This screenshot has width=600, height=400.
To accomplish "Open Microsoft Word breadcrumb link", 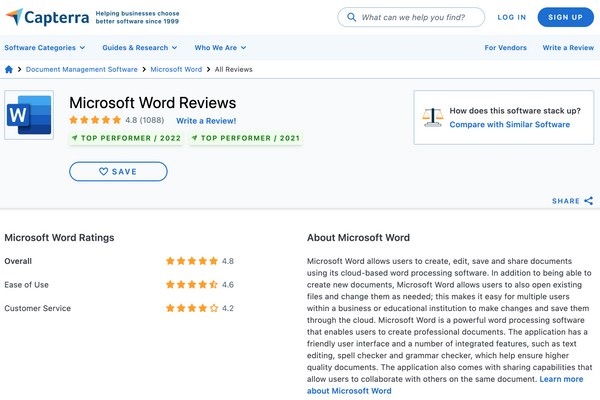I will pos(176,69).
